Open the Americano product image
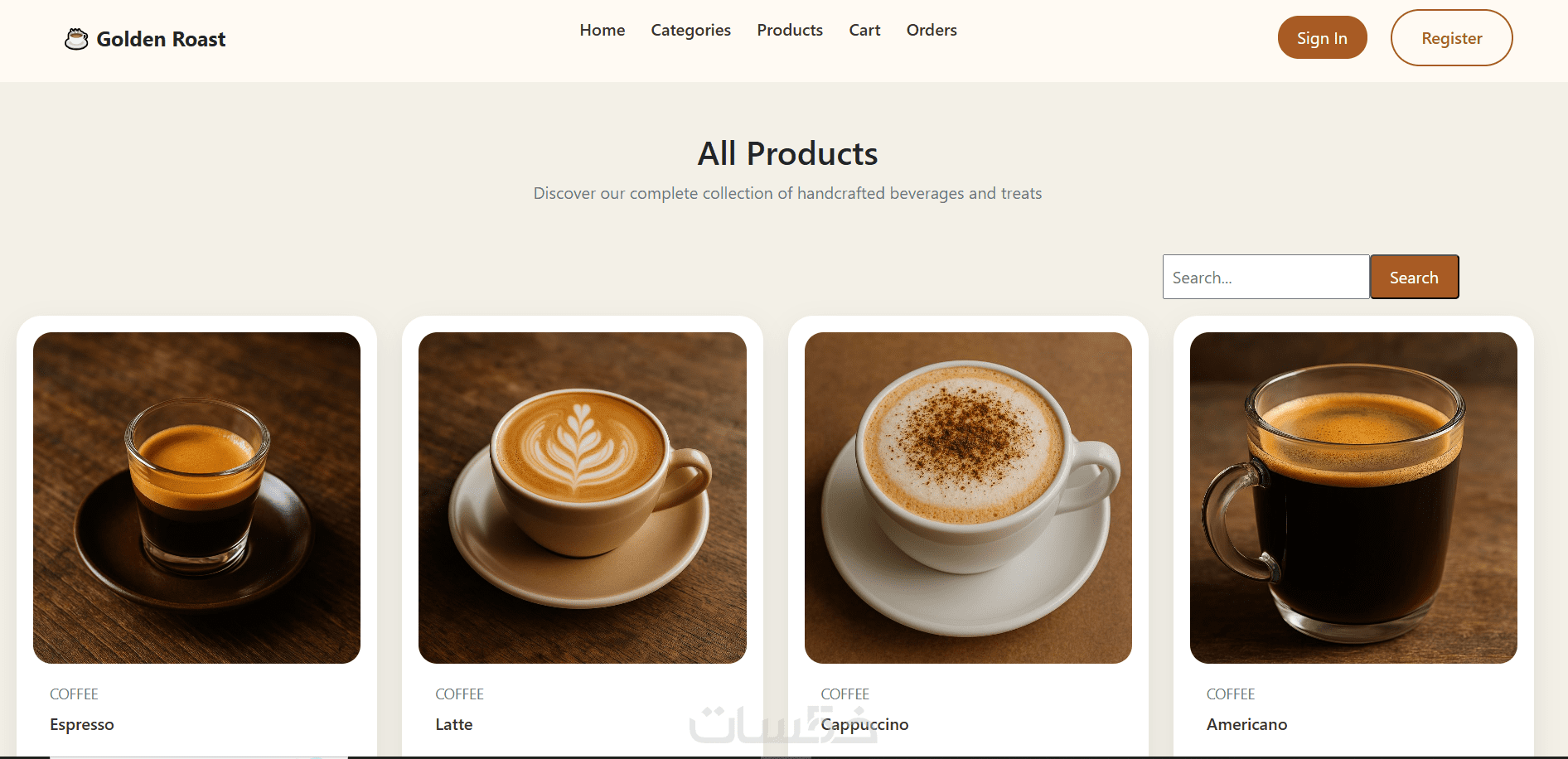The height and width of the screenshot is (759, 1568). coord(1353,498)
